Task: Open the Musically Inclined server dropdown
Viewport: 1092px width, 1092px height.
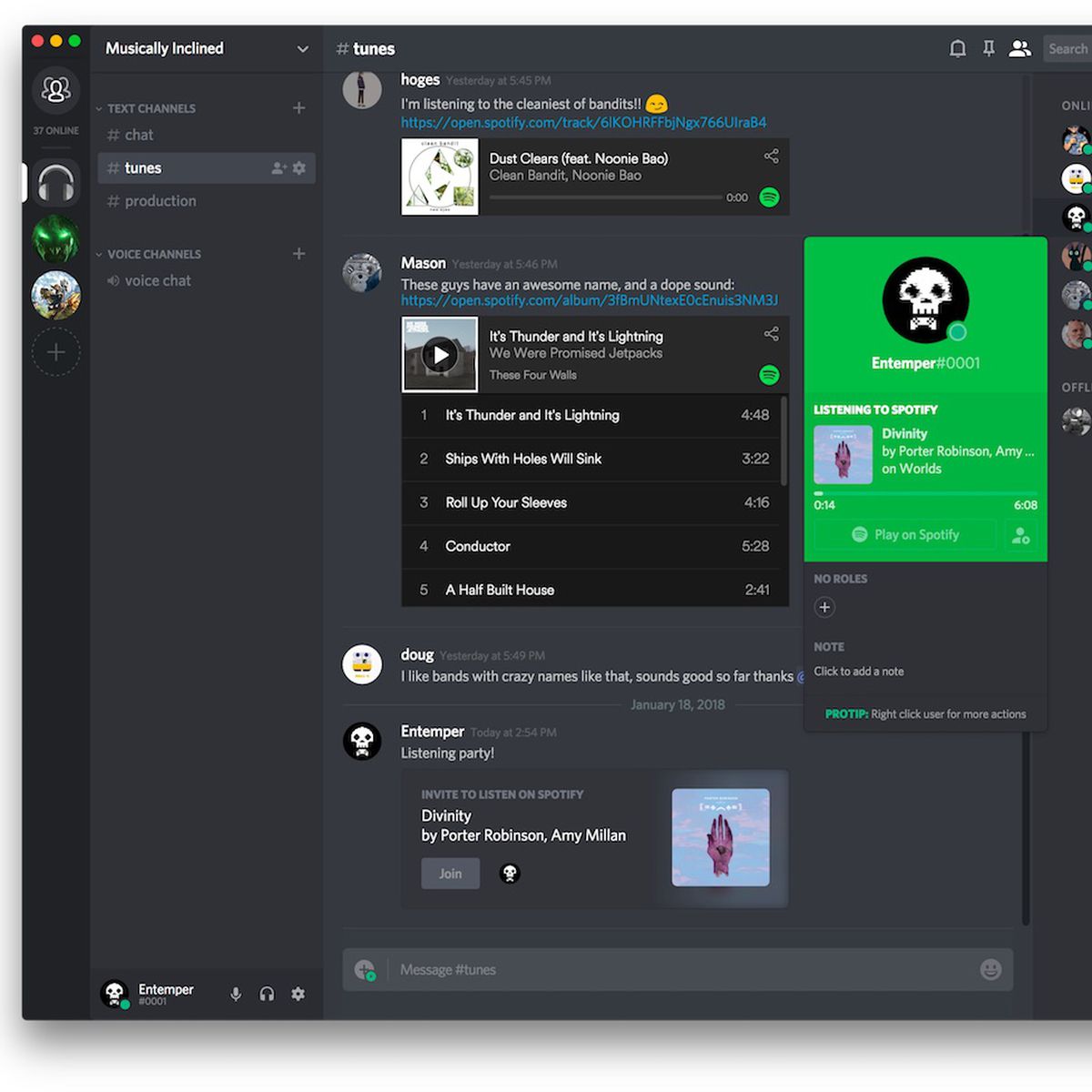Action: point(303,49)
